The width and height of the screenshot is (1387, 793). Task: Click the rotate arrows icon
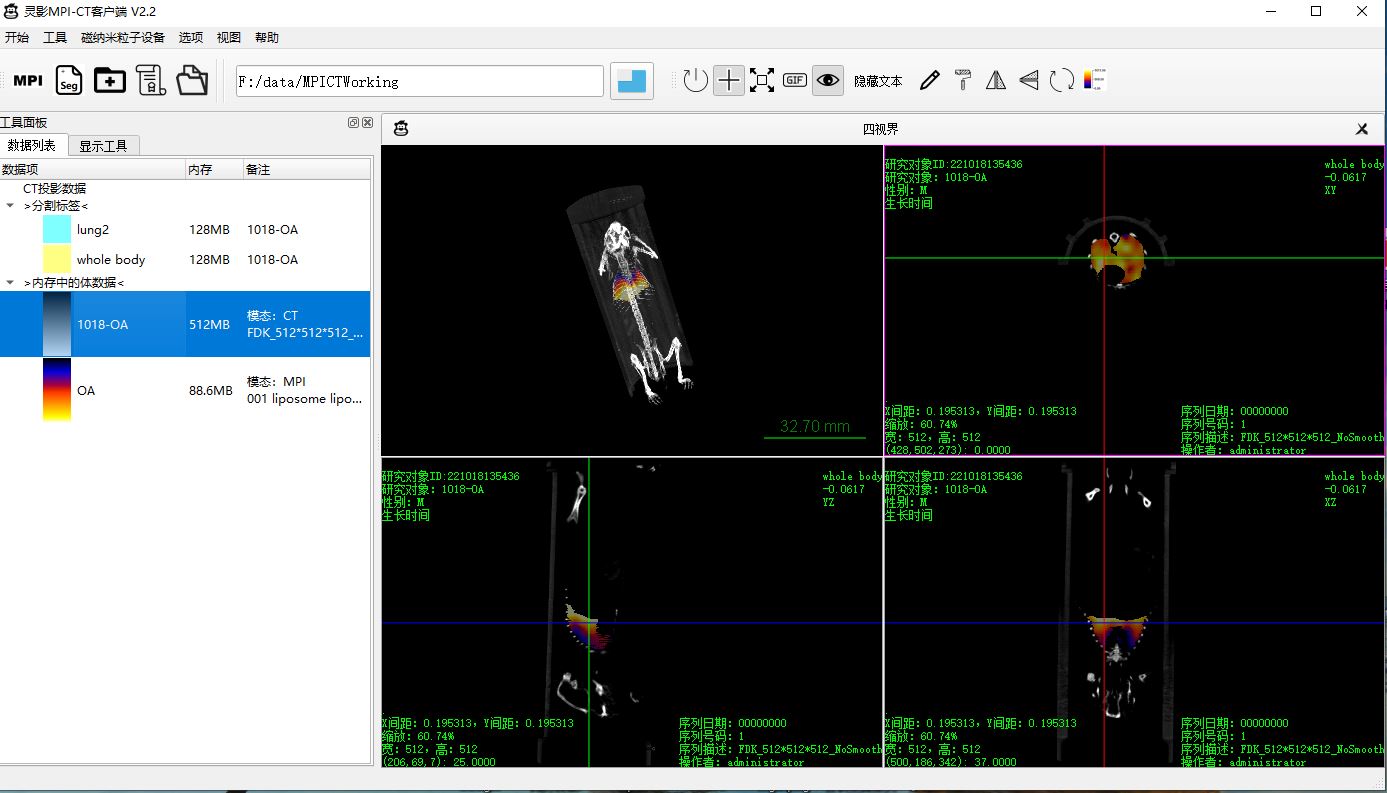click(1061, 80)
